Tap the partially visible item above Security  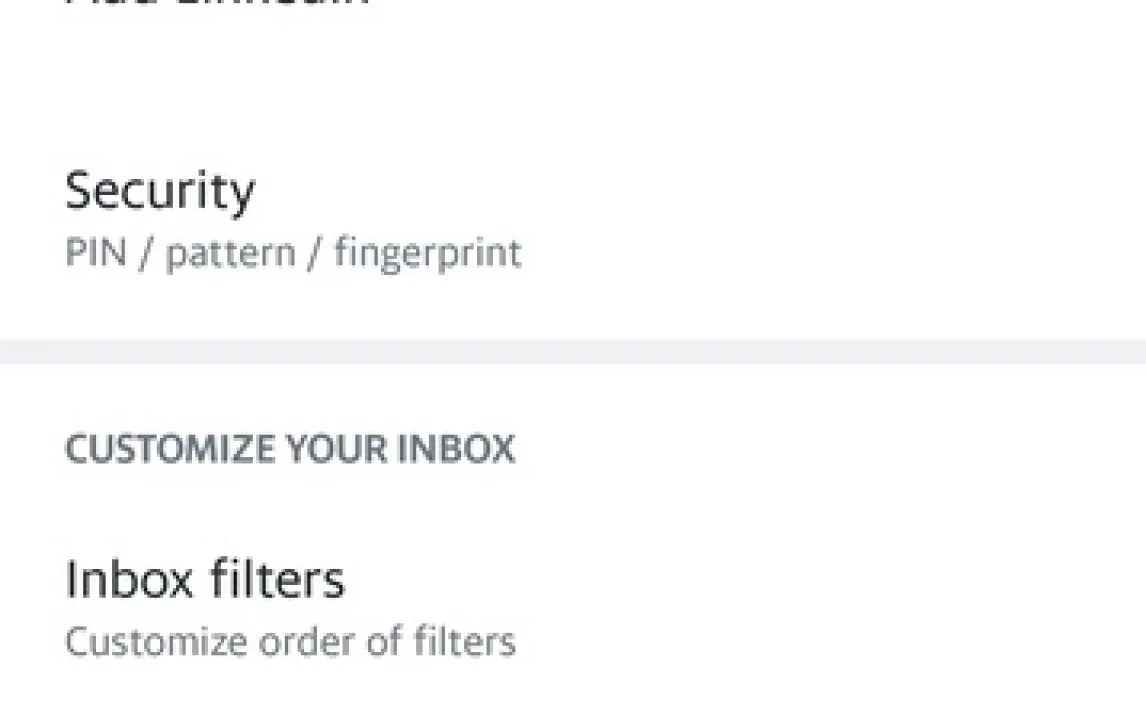[217, 5]
